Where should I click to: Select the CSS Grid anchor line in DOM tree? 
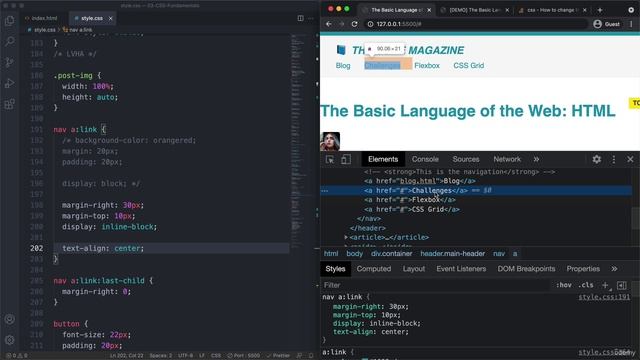(x=412, y=209)
